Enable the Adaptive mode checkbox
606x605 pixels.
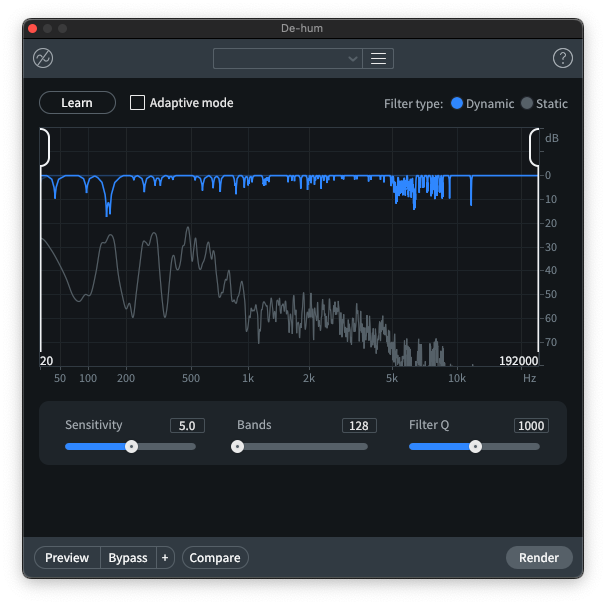pos(138,102)
